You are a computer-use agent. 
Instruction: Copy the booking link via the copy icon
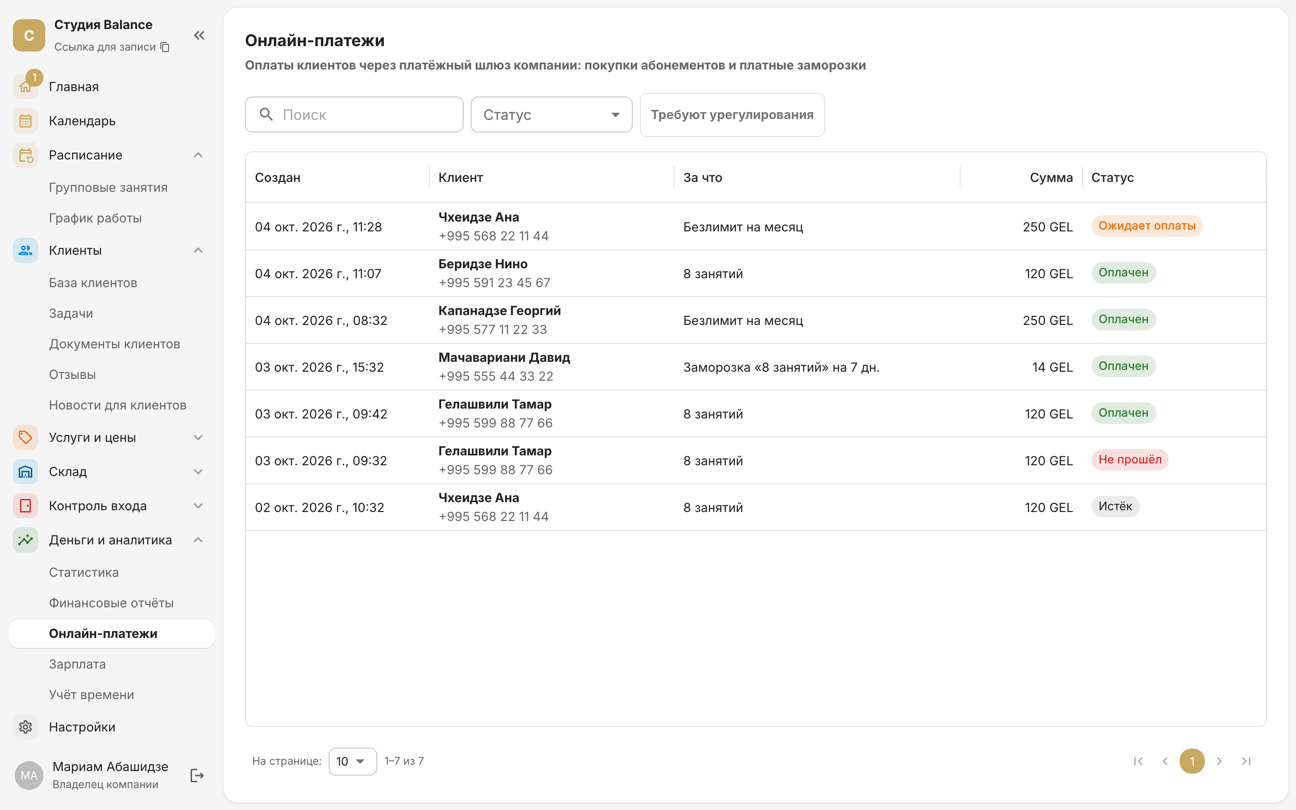pos(165,47)
